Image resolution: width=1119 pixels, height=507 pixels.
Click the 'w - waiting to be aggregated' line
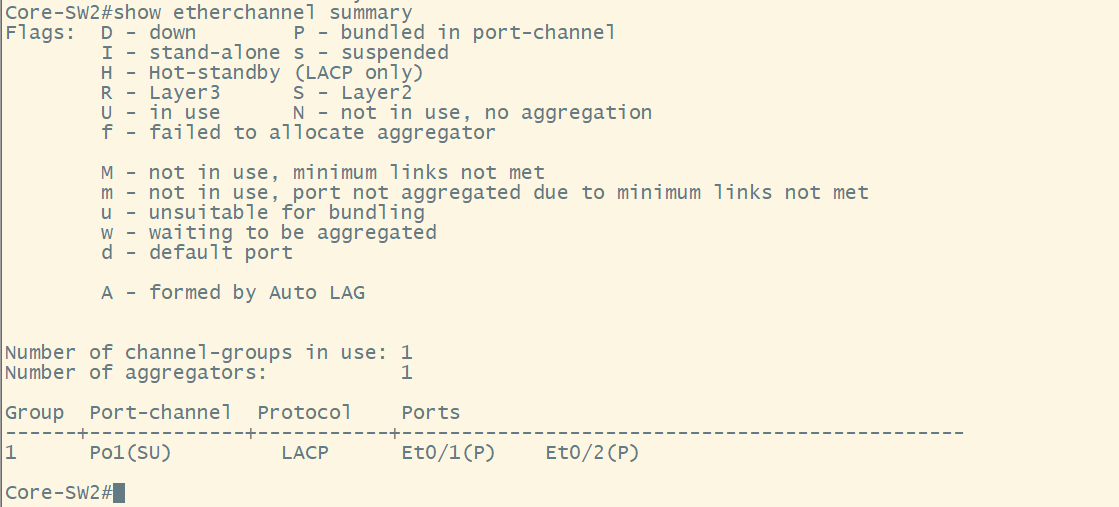(x=268, y=233)
